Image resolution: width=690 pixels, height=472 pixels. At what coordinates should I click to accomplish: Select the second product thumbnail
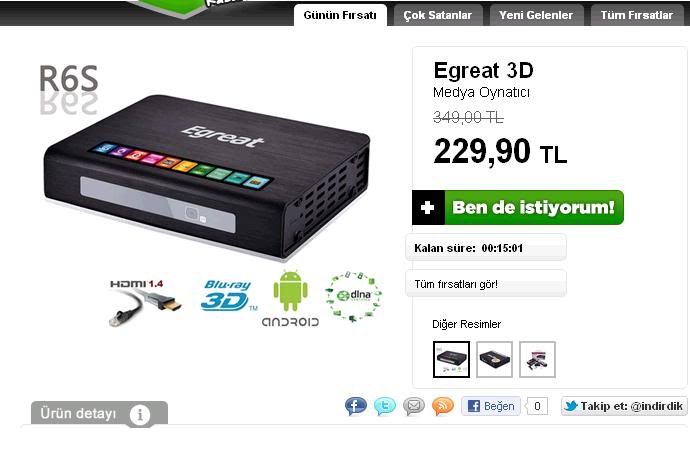495,359
